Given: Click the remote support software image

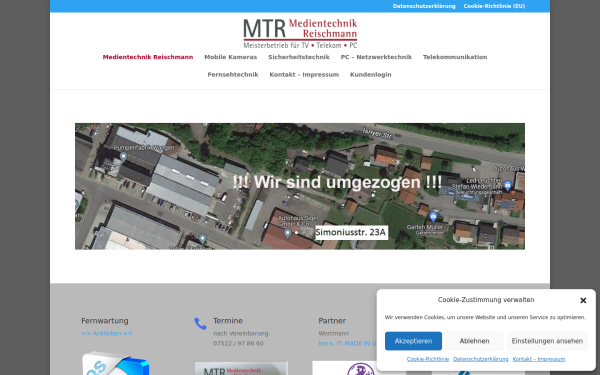Looking at the screenshot, I should click(x=115, y=363).
